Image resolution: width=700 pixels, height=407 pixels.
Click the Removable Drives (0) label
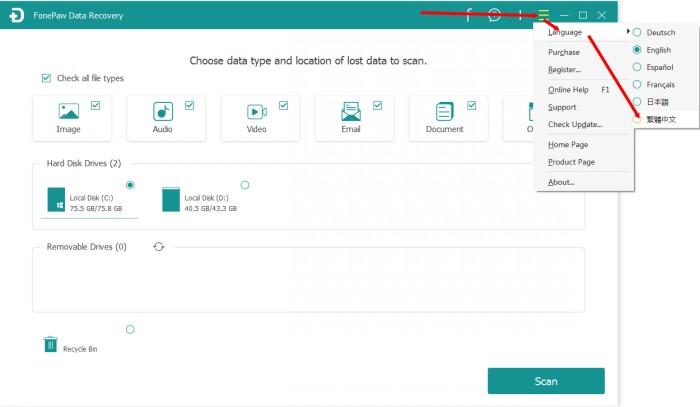87,247
